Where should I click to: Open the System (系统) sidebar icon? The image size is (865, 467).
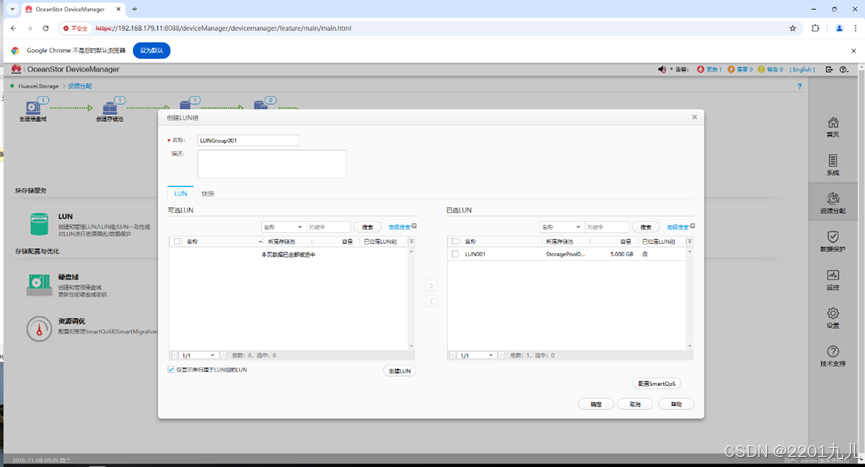[x=833, y=160]
